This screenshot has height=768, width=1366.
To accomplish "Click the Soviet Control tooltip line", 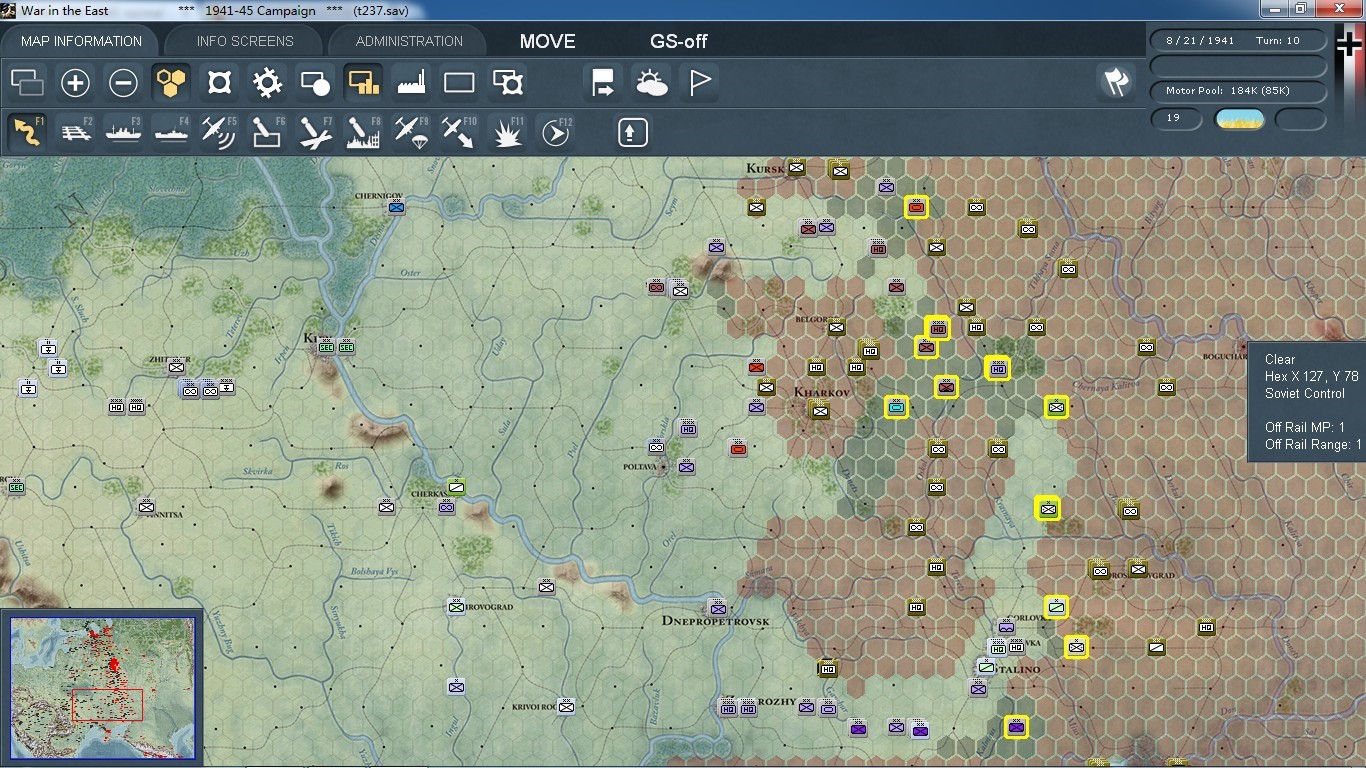I will [1304, 394].
